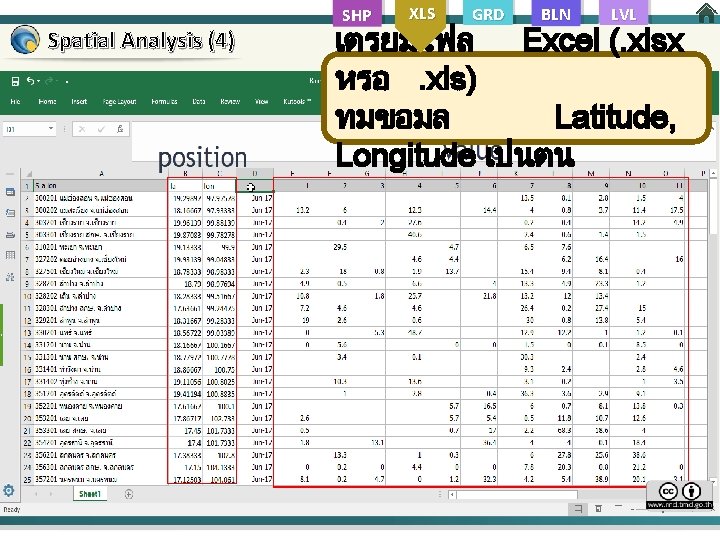Click the first side pane icon near row 1
The image size is (720, 540).
[10, 191]
